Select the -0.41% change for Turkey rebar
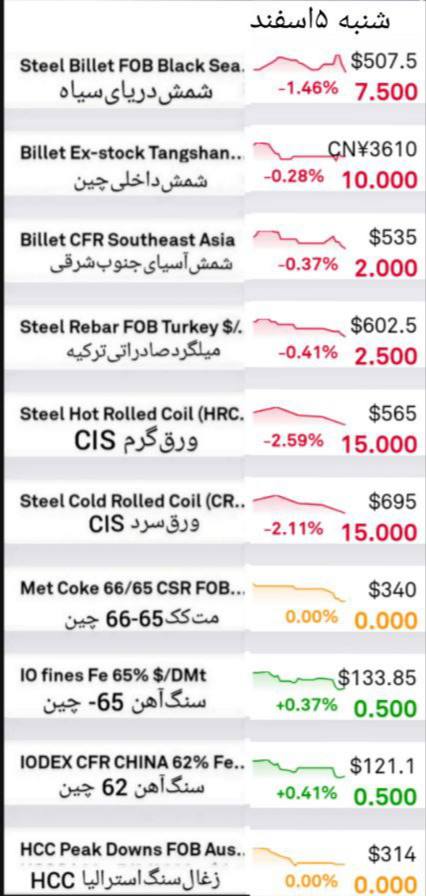The height and width of the screenshot is (896, 426). [308, 353]
